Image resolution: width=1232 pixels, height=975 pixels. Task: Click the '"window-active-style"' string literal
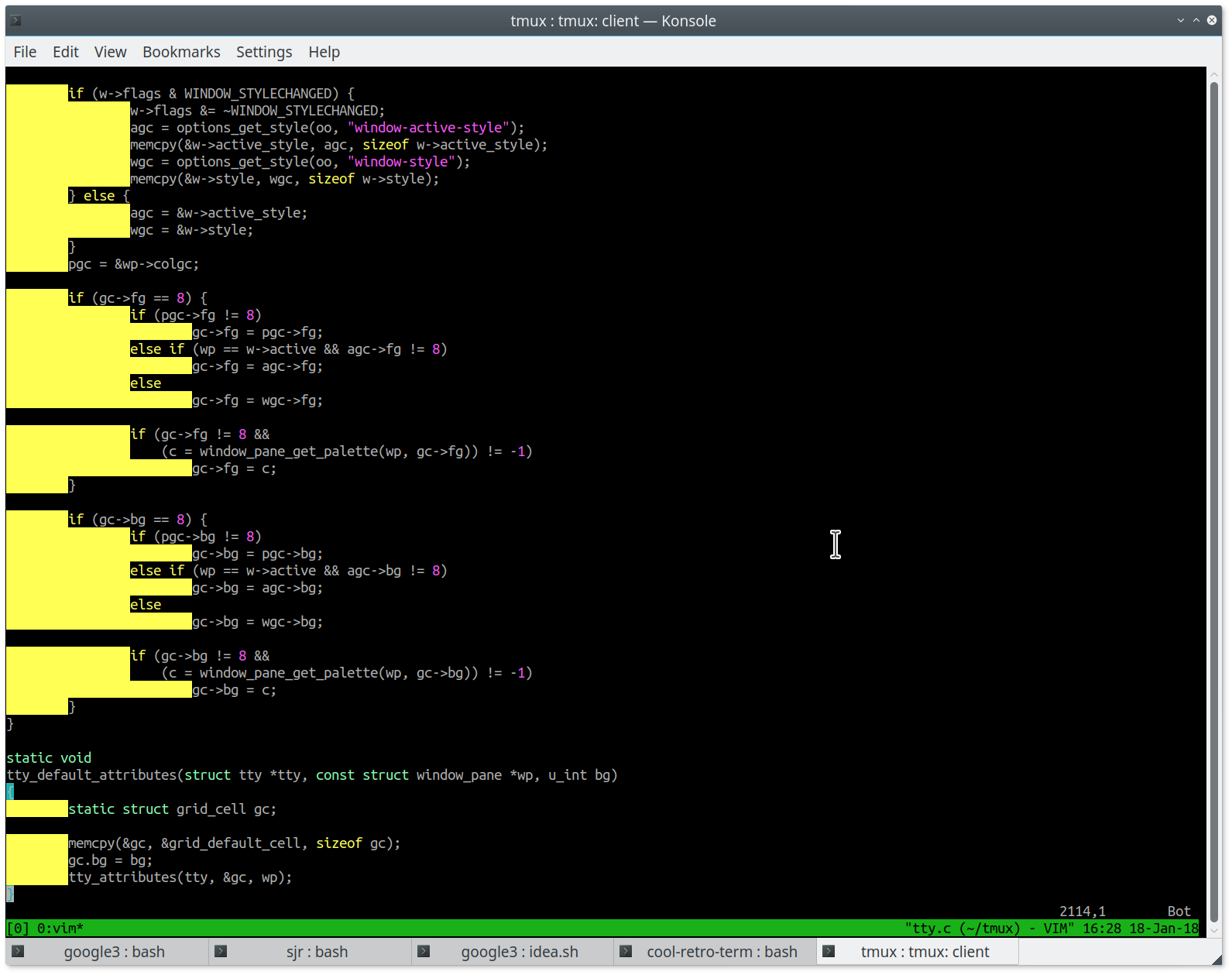tap(428, 128)
